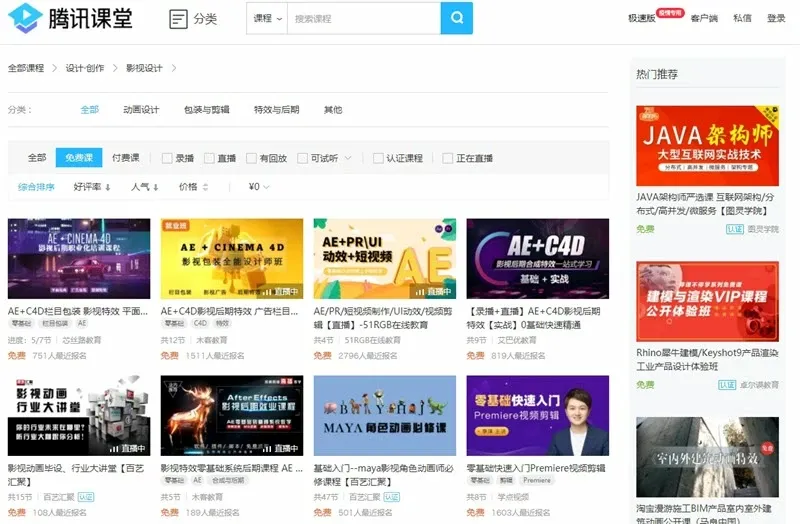Screen dimensions: 800x524
Task: Select the 全部 course price tab
Action: point(37,158)
